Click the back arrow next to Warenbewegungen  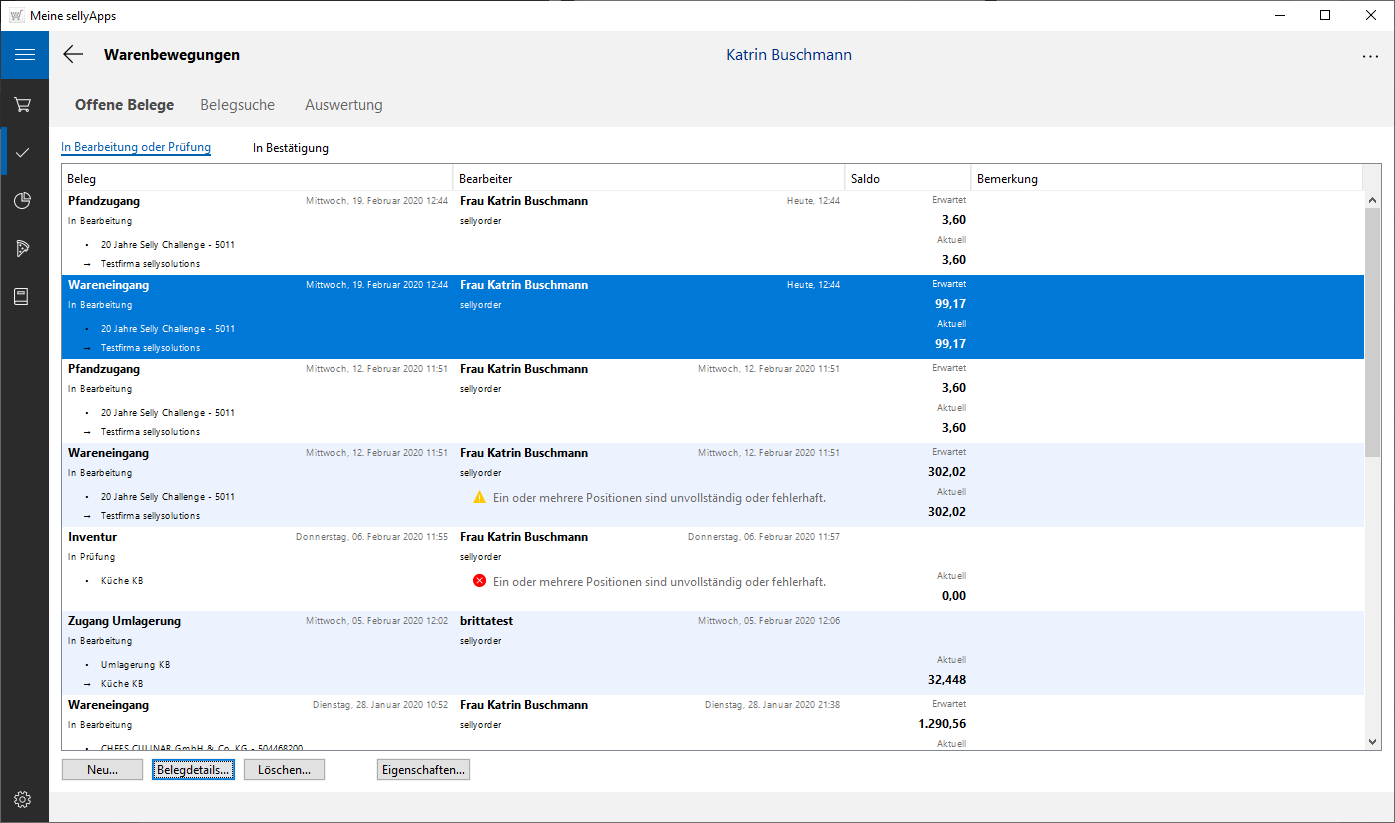(x=72, y=54)
